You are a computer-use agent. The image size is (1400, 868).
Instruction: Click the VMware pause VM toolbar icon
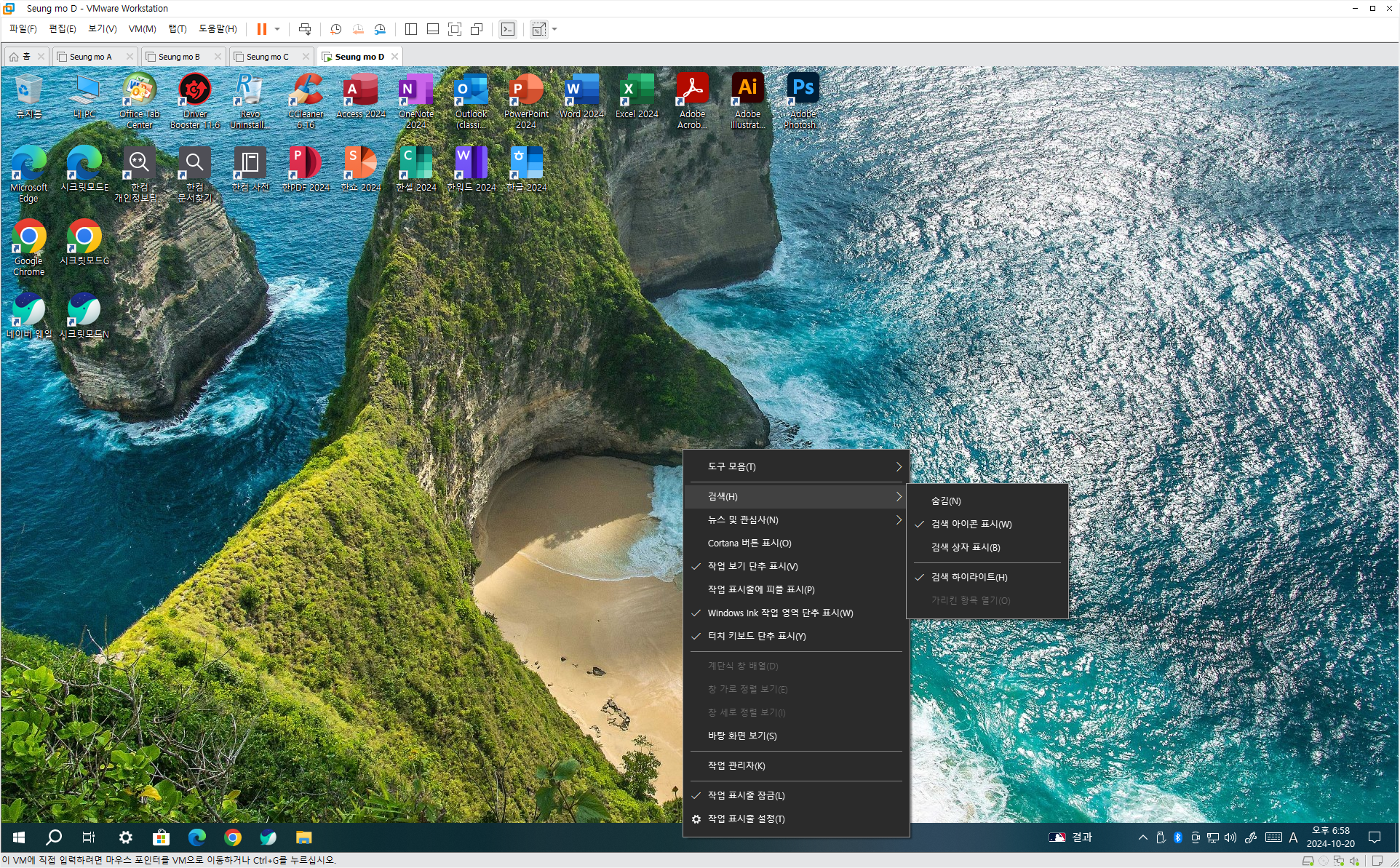coord(261,29)
